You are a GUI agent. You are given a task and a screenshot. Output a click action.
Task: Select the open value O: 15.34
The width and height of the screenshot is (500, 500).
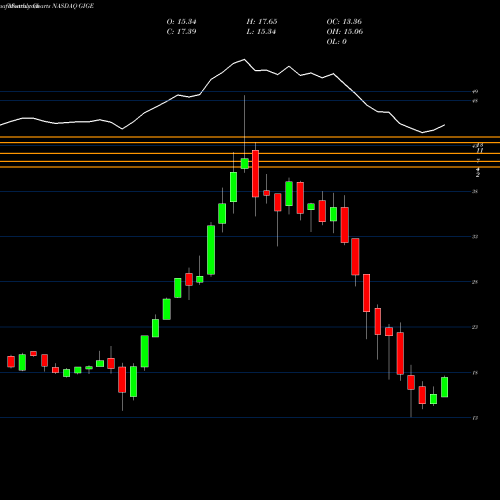click(181, 22)
